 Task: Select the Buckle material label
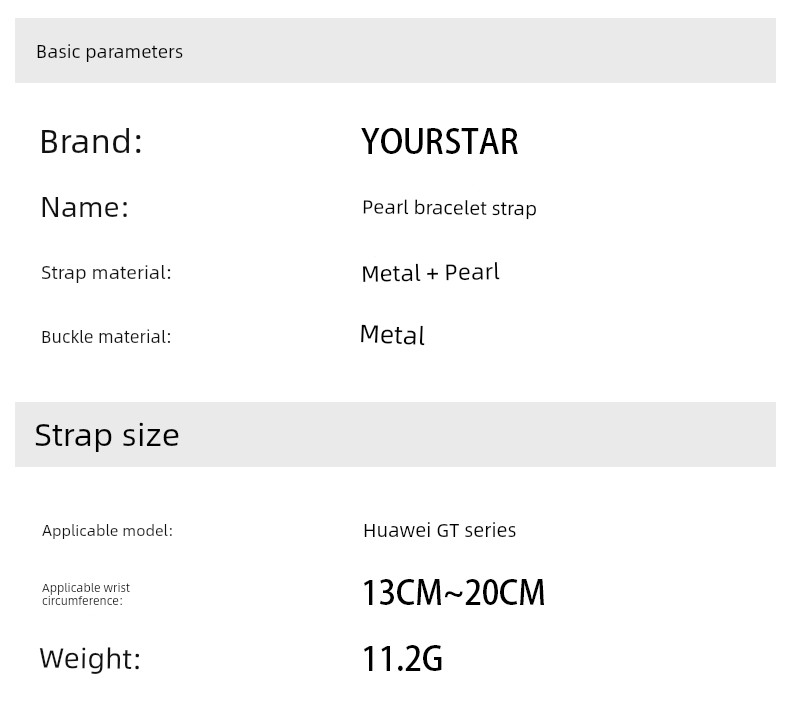click(x=106, y=337)
